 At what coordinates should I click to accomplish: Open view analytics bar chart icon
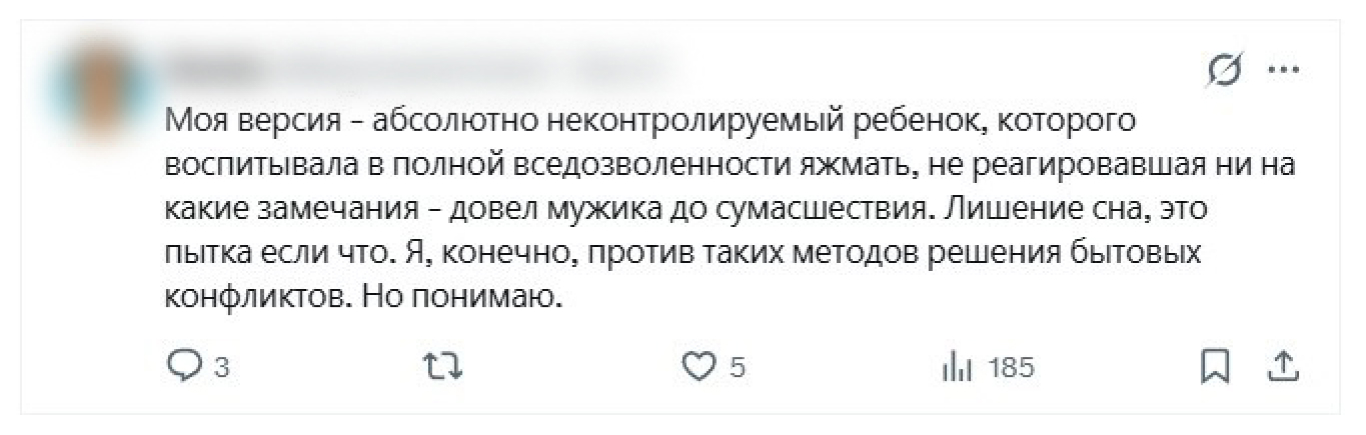click(x=957, y=368)
